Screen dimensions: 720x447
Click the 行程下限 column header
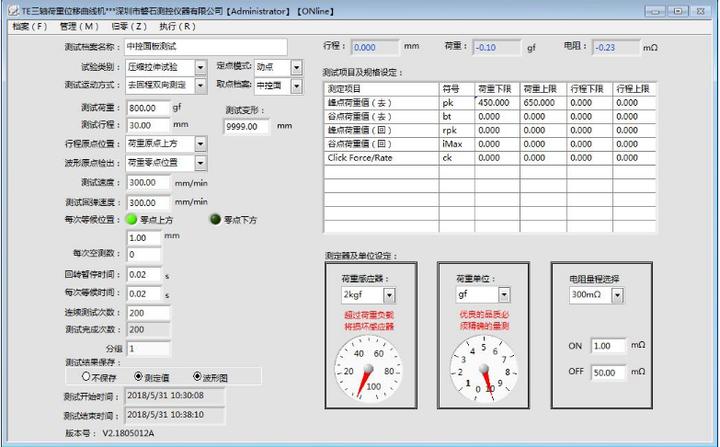click(x=590, y=89)
